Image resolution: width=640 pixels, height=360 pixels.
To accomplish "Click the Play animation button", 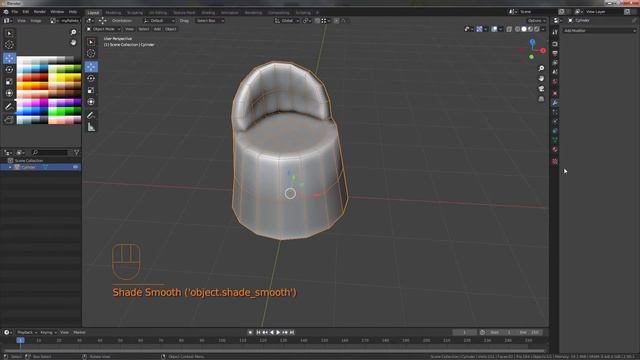I will tap(278, 332).
